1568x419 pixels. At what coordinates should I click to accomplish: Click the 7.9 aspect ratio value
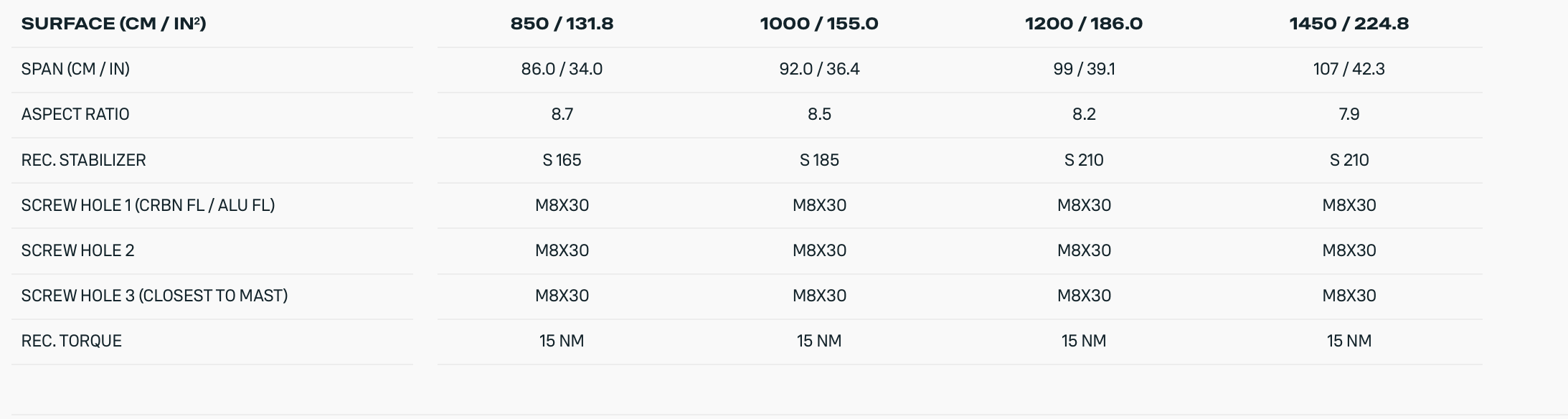click(1349, 114)
